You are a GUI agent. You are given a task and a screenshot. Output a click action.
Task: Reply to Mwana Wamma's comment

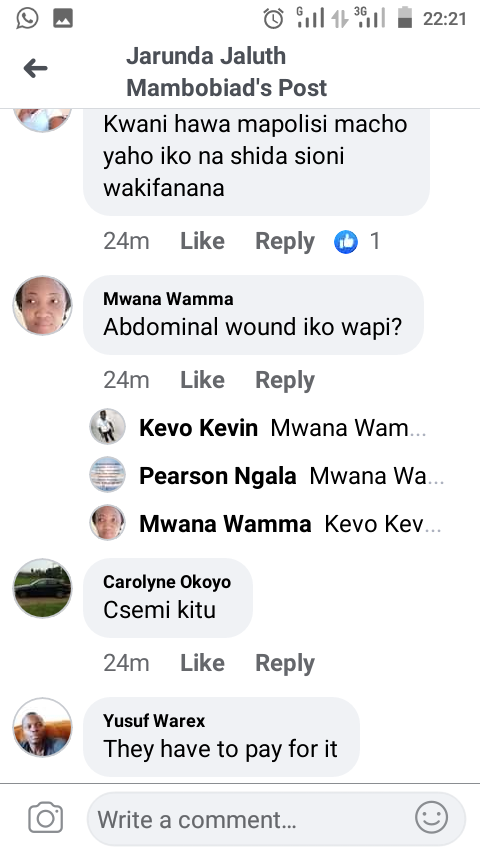(x=285, y=380)
